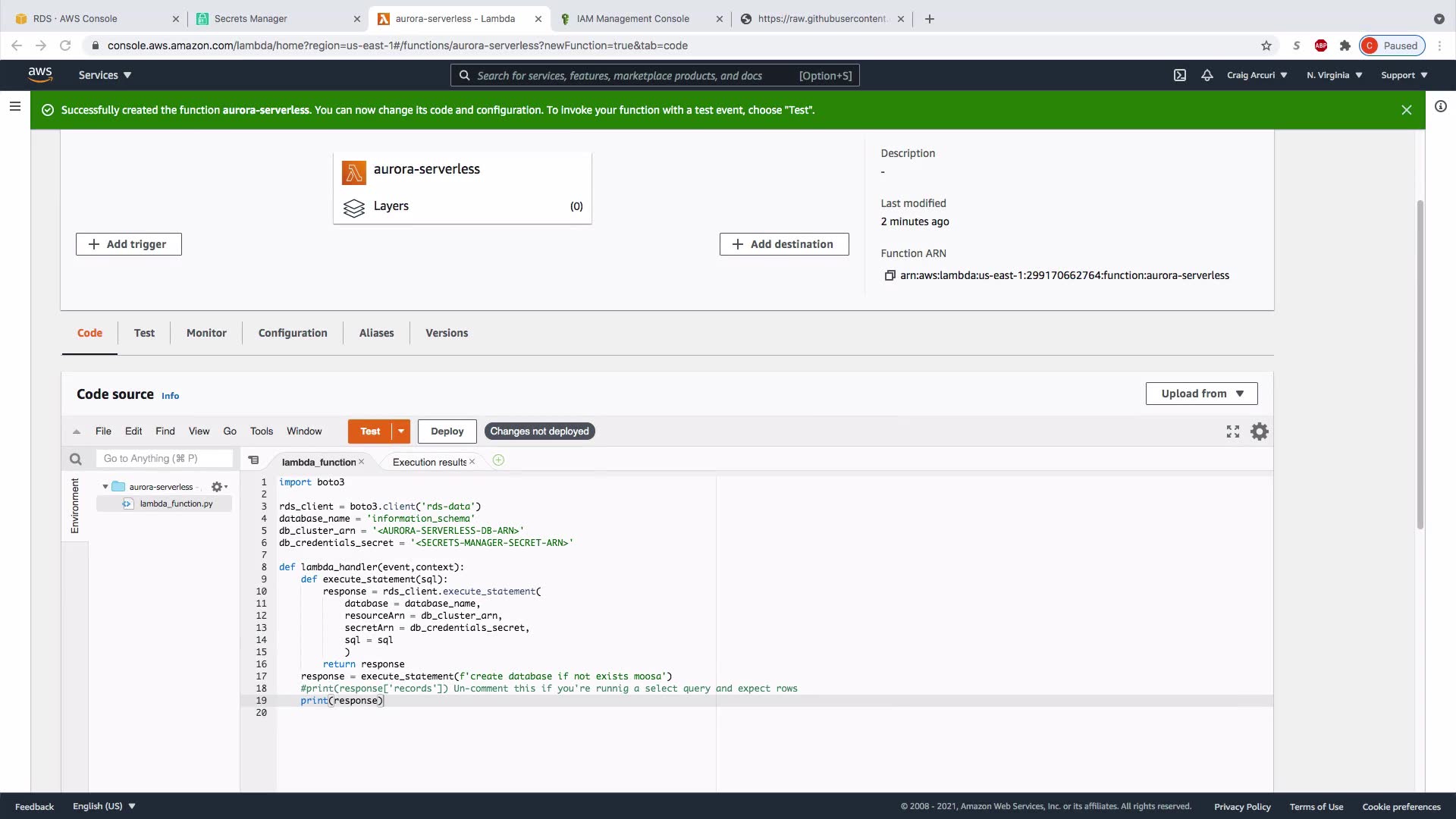Collapse the aurora-serverless folder tree
This screenshot has width=1456, height=819.
click(105, 487)
